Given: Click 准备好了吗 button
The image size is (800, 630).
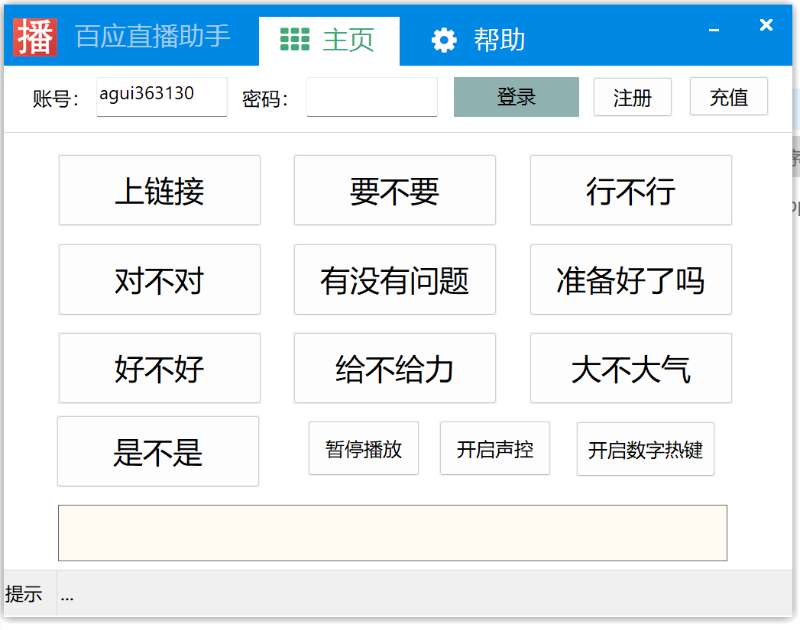Looking at the screenshot, I should click(x=631, y=280).
